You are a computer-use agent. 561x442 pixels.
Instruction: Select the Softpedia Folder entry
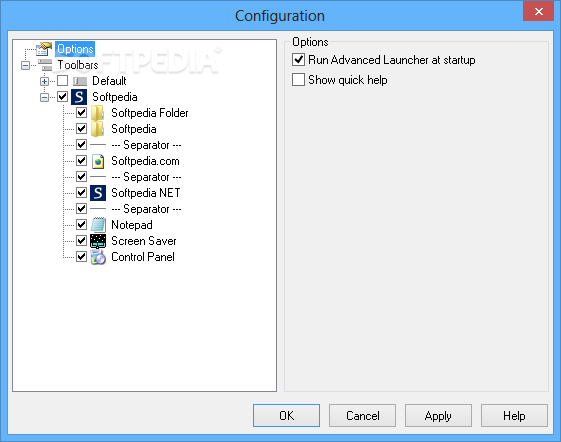150,113
